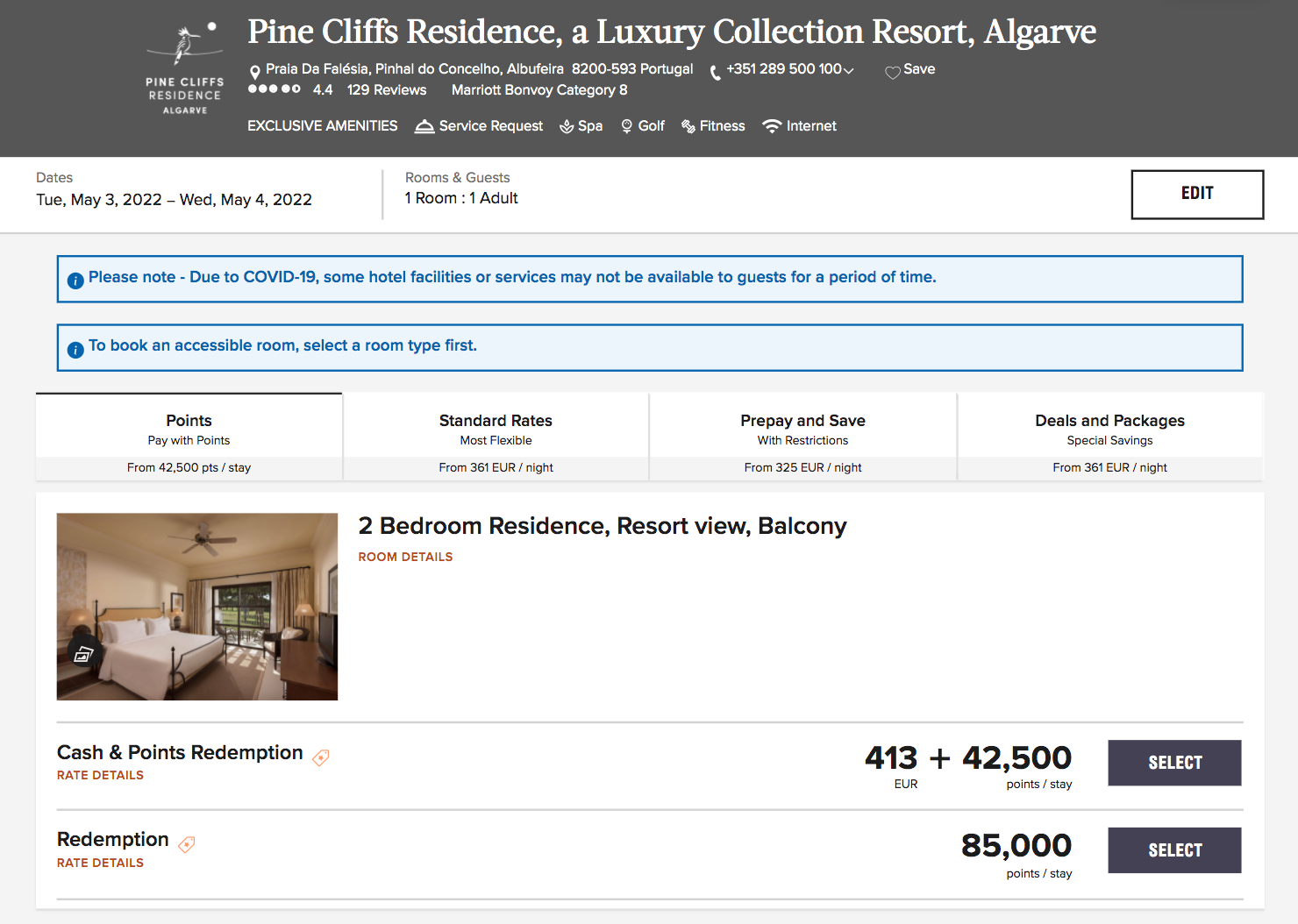Select the Deals and Packages tab
The height and width of the screenshot is (924, 1298).
tap(1109, 436)
